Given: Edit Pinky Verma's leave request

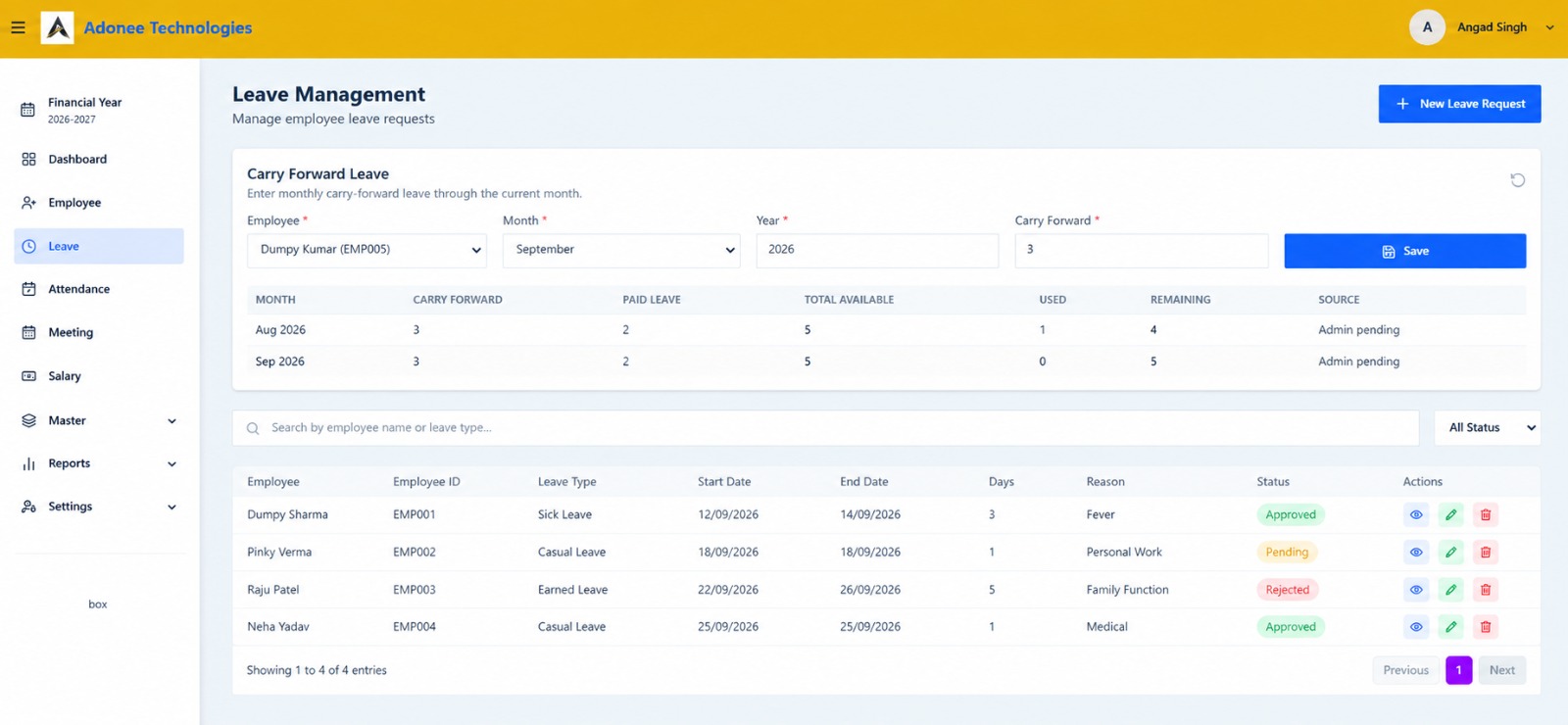Looking at the screenshot, I should (x=1450, y=553).
